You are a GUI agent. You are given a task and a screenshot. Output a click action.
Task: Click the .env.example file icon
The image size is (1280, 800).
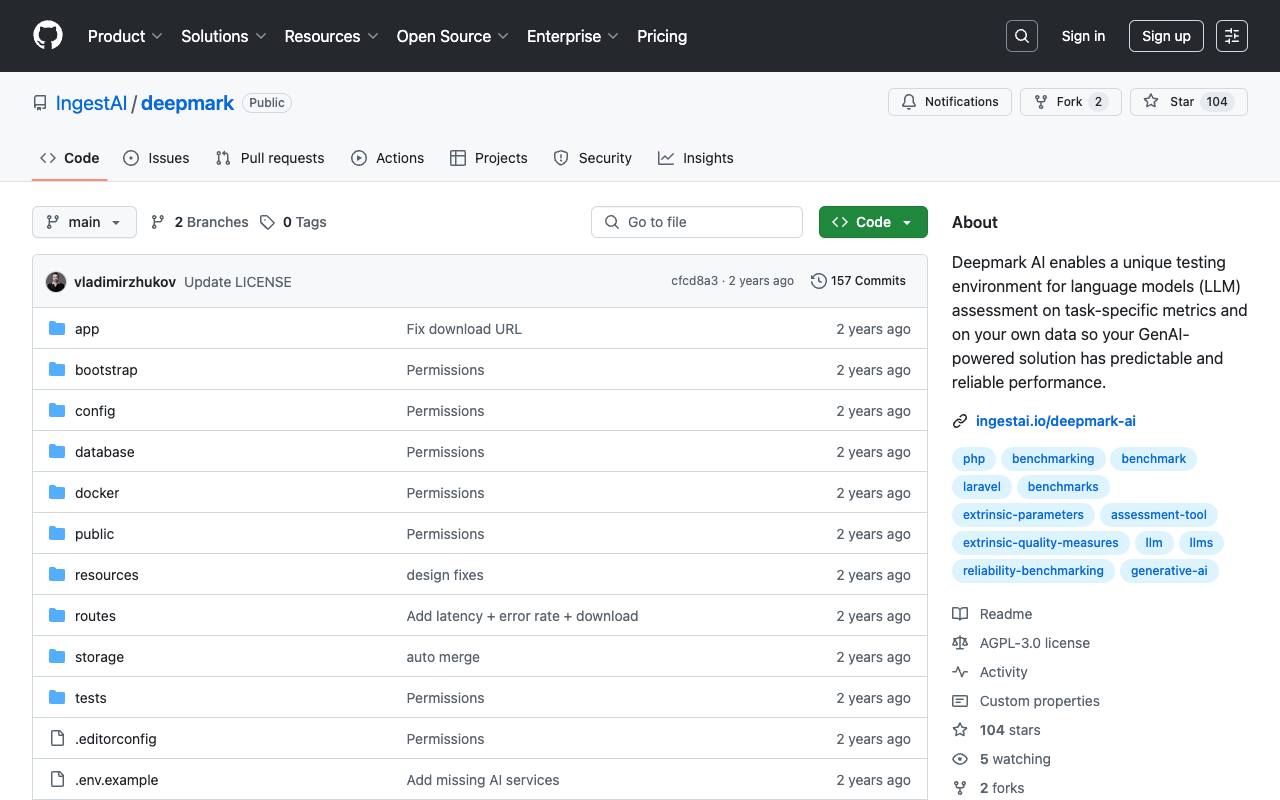click(57, 780)
